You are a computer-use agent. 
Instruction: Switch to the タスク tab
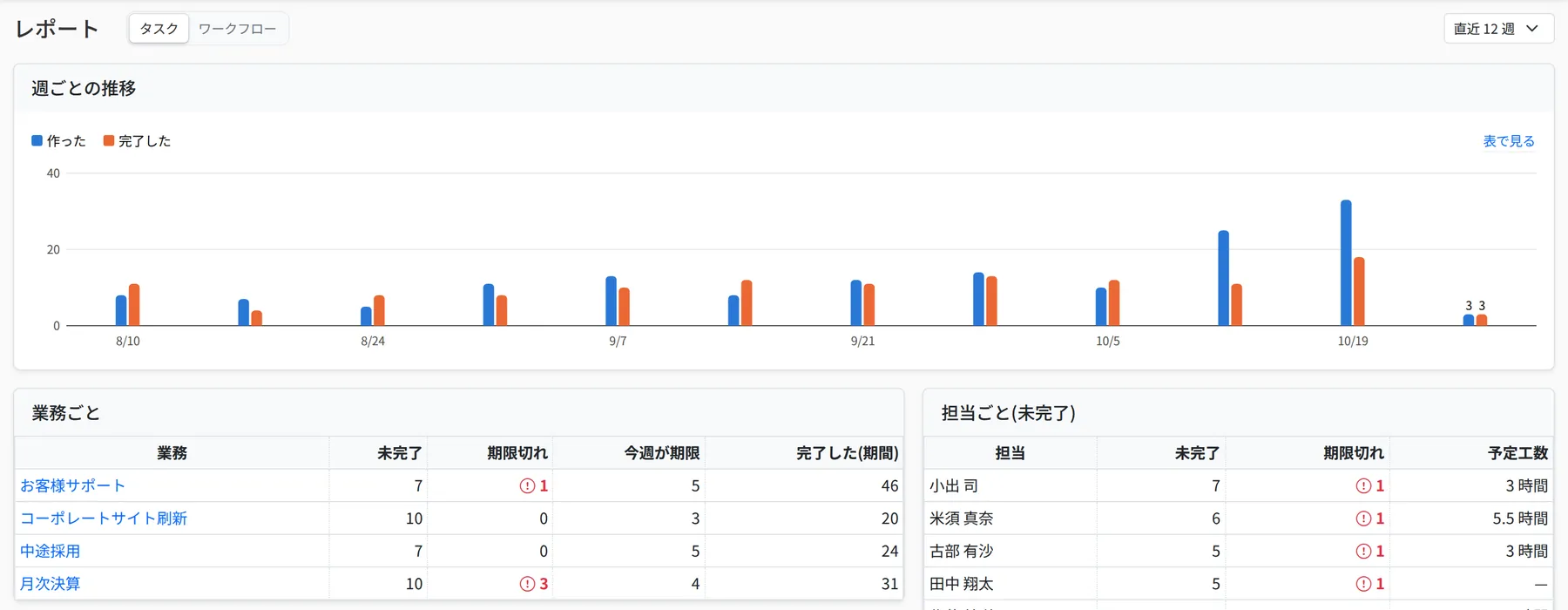pos(159,29)
